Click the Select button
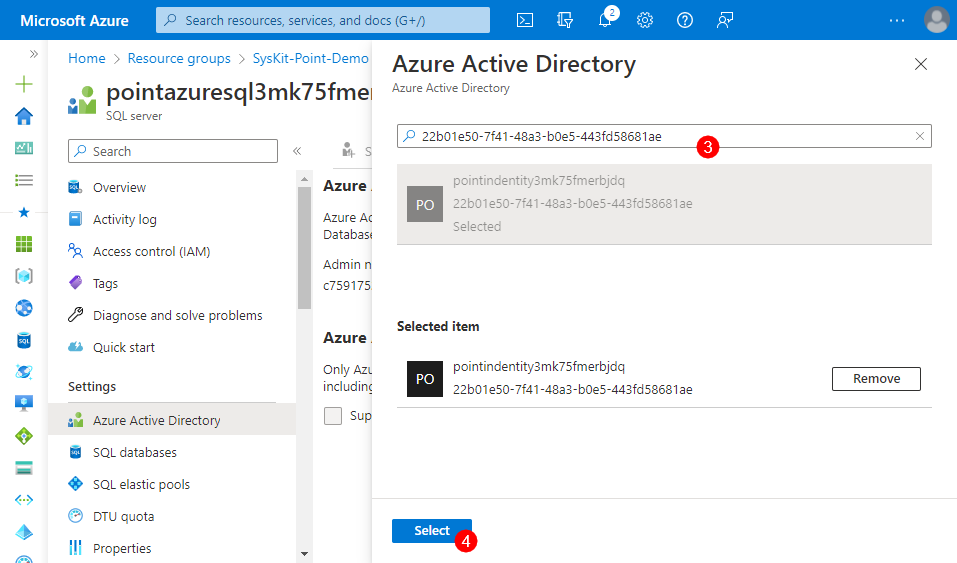957x563 pixels. (x=432, y=531)
